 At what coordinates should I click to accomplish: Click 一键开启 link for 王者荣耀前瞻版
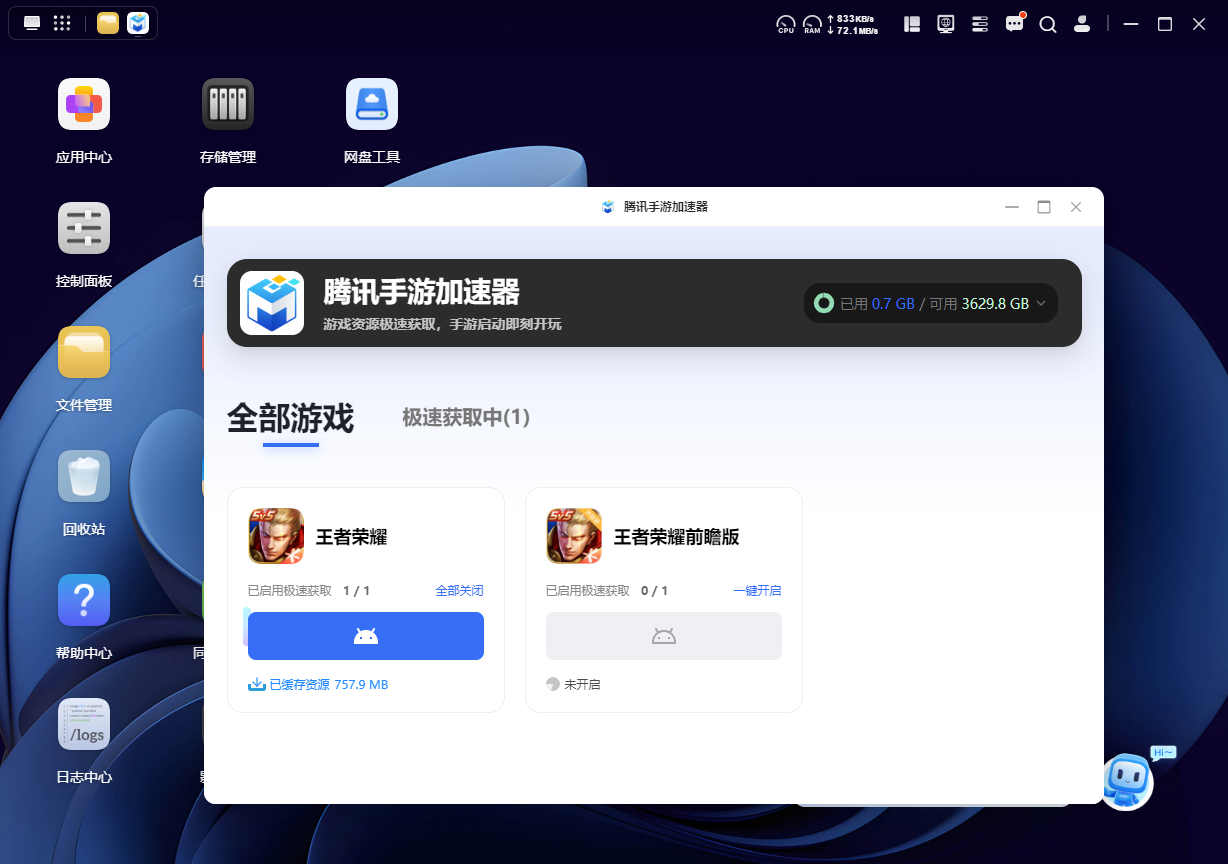click(x=757, y=591)
